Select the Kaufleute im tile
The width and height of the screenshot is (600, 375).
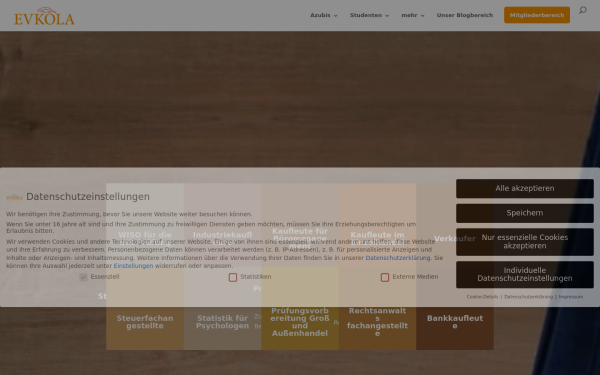pos(377,225)
